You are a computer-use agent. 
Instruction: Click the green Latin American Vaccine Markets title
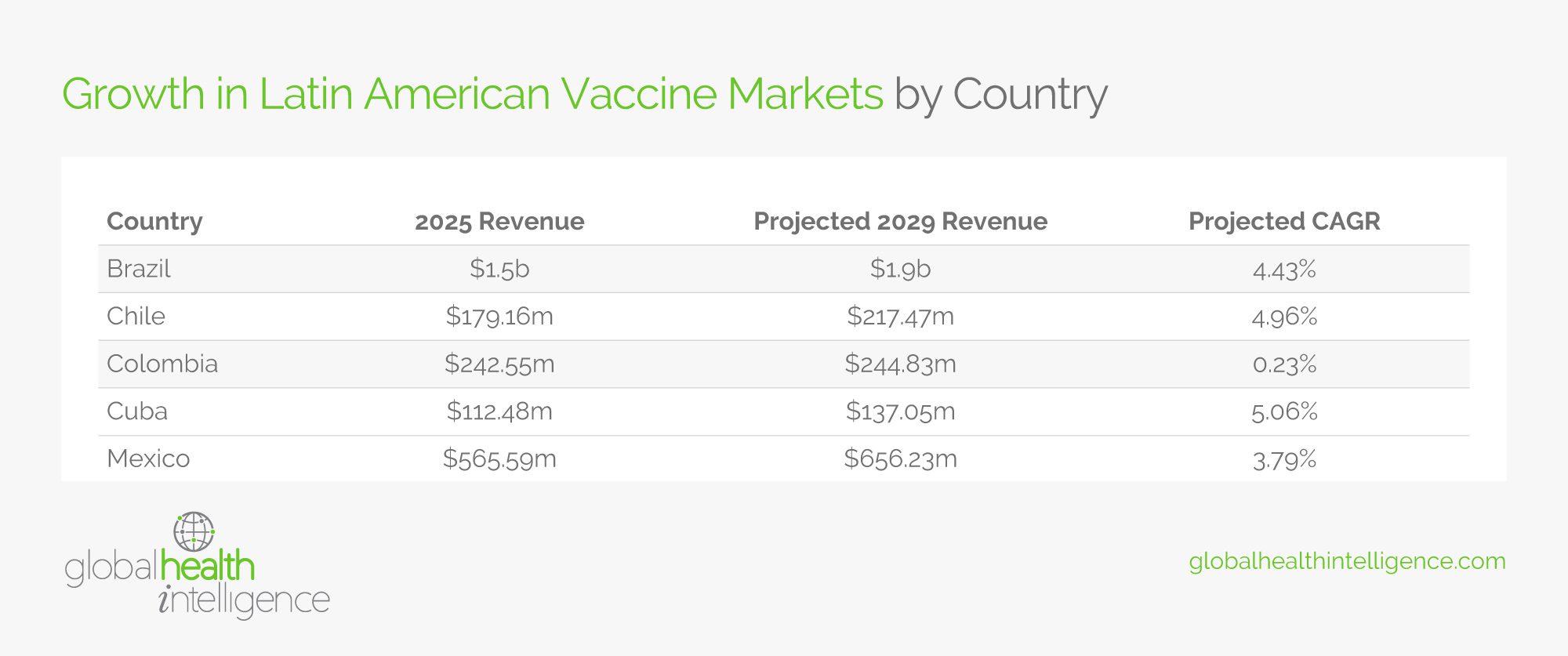coord(473,94)
